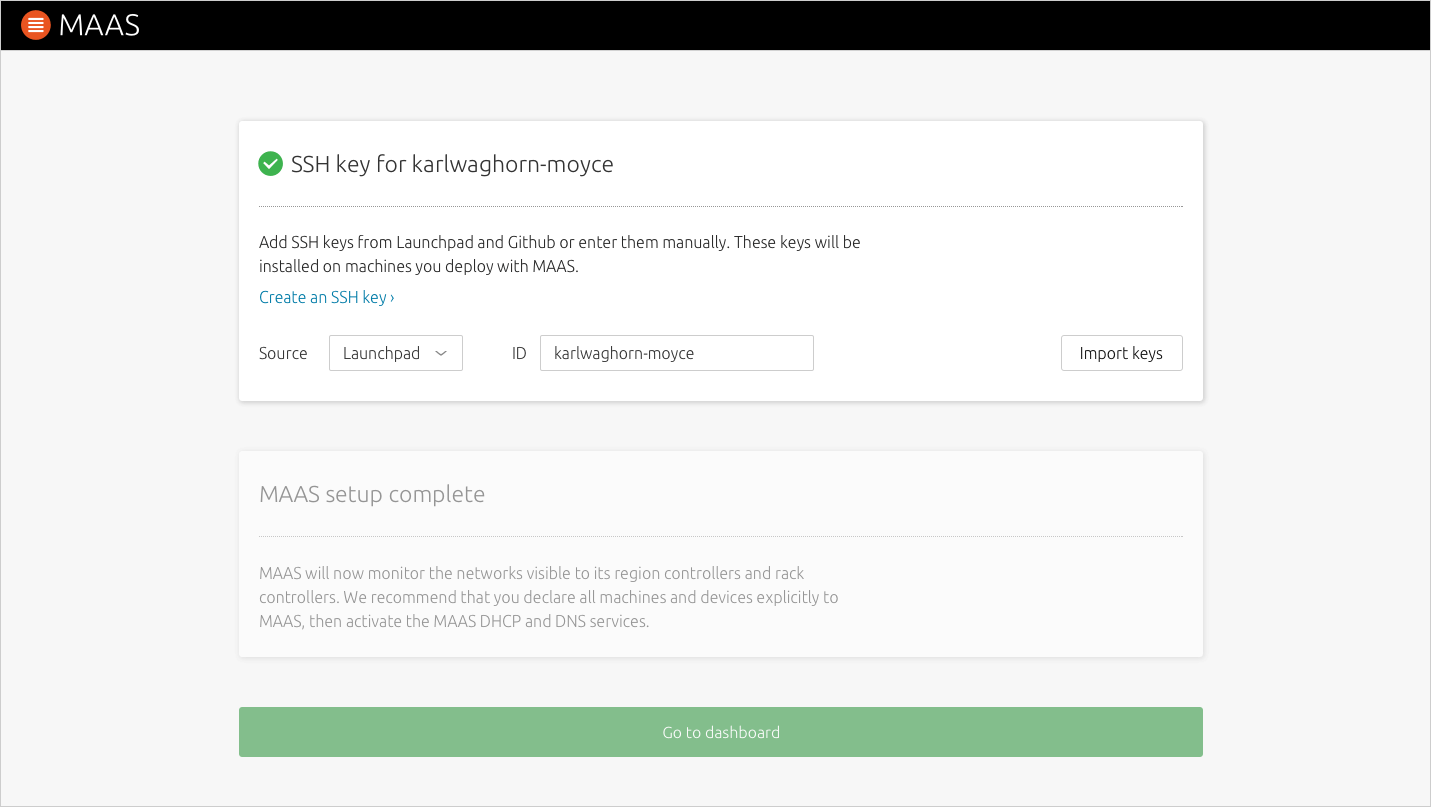1431x807 pixels.
Task: Click the MAAS setup complete heading
Action: pyautogui.click(x=372, y=494)
